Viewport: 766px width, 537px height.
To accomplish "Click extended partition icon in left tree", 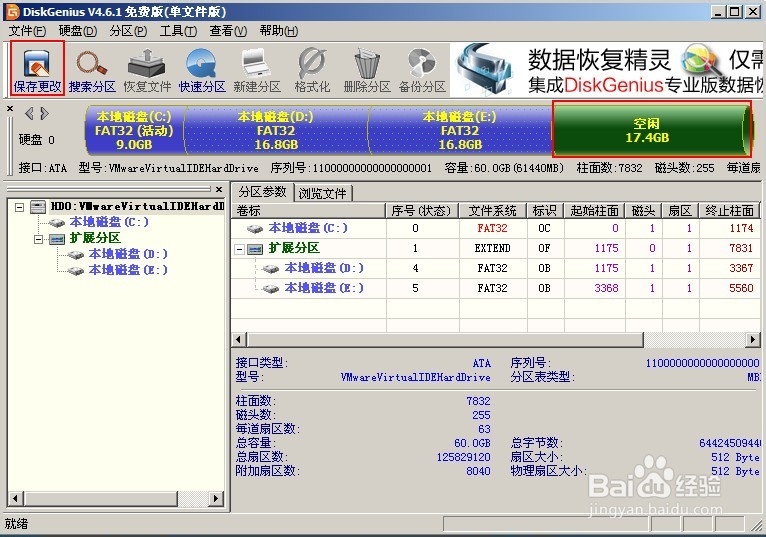I will [x=57, y=239].
